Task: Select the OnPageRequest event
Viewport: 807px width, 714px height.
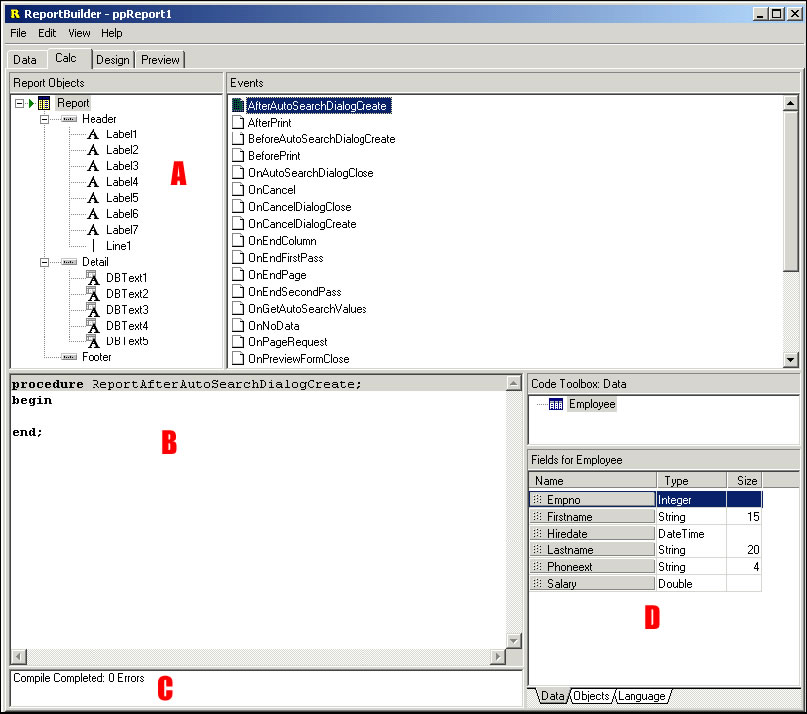Action: pos(288,342)
